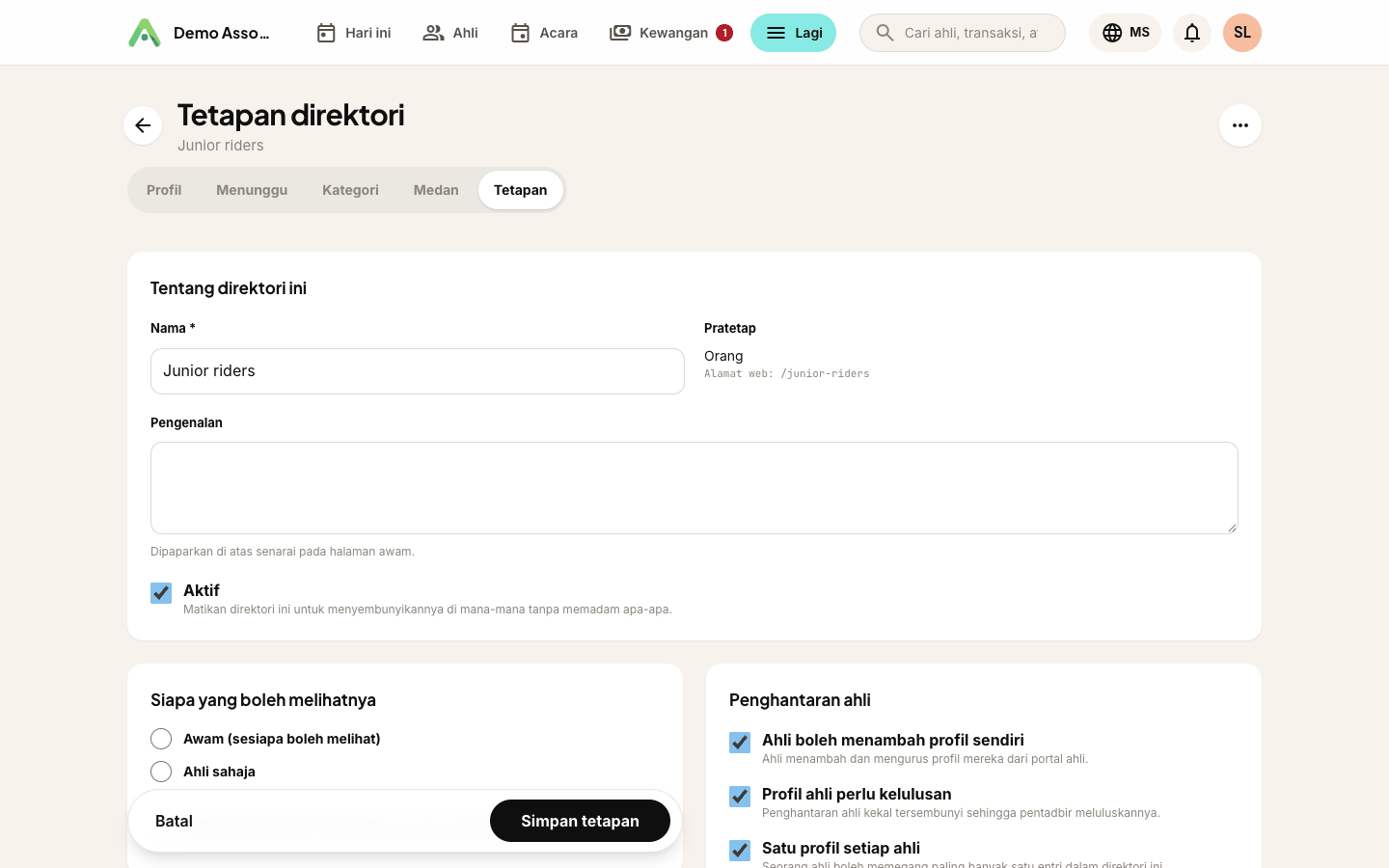Open Kewangan finance section

[x=670, y=33]
